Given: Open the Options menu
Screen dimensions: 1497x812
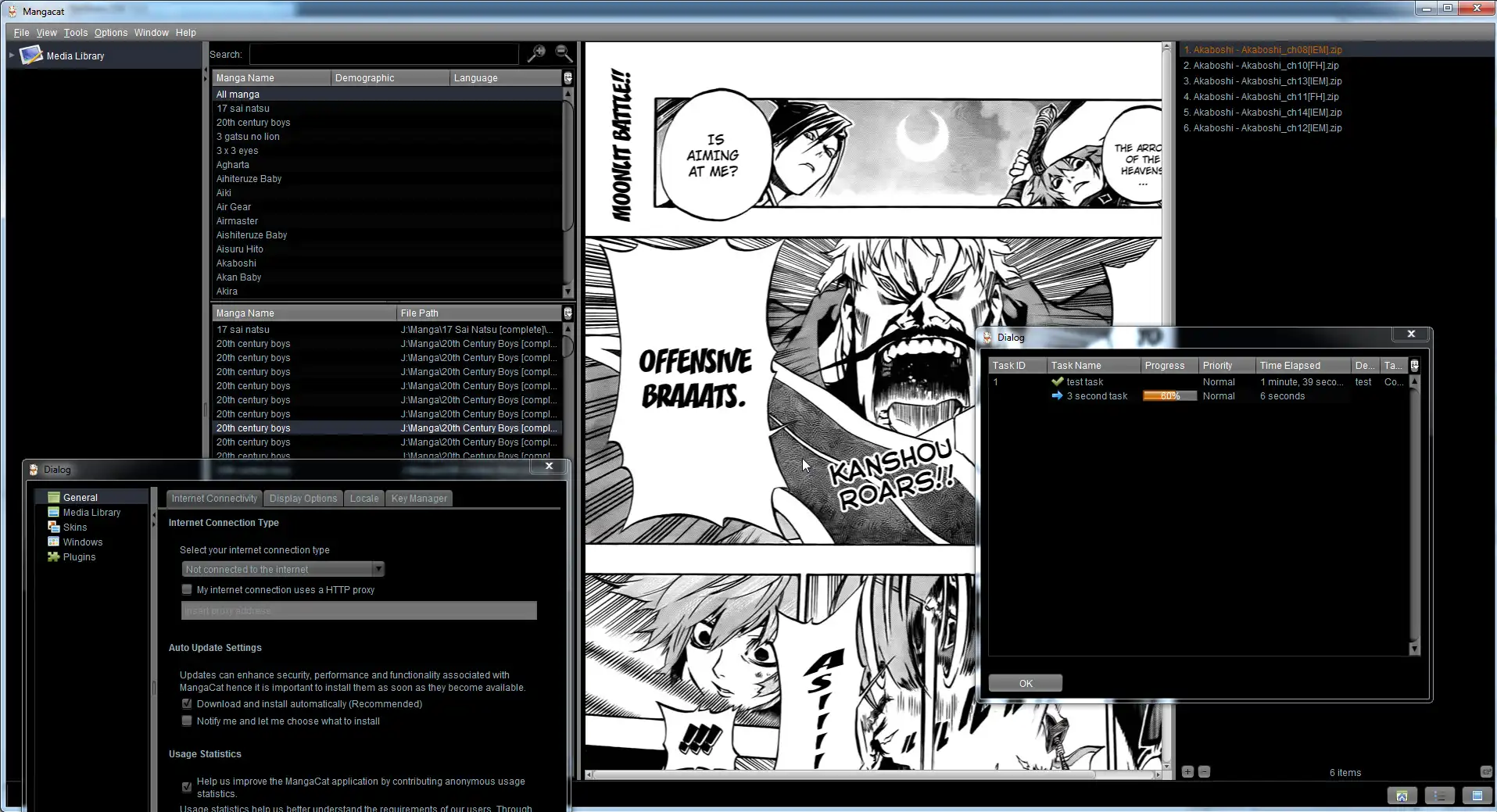Looking at the screenshot, I should 111,32.
